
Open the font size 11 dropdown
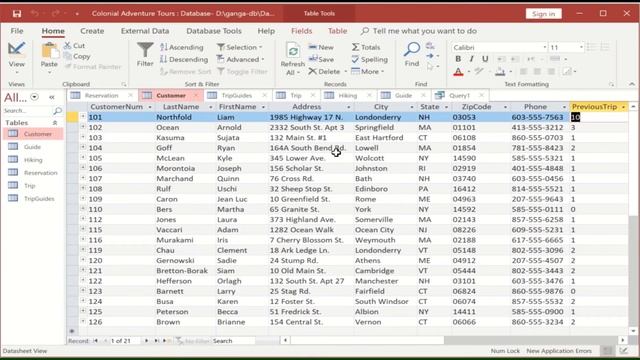(581, 47)
